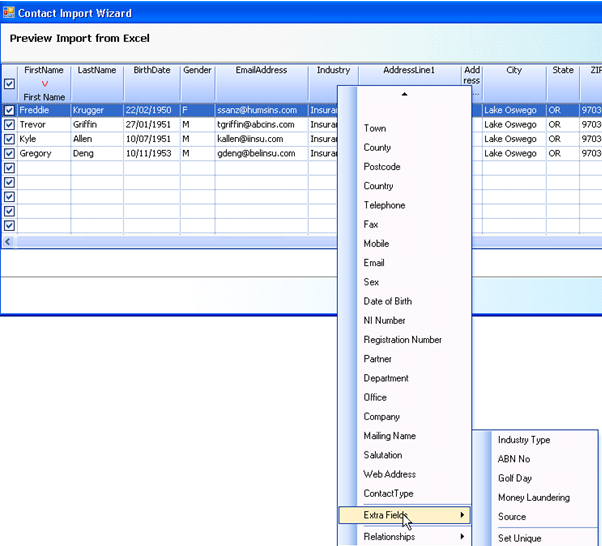The width and height of the screenshot is (602, 546).
Task: Select the cell containing Griffin
Action: [x=97, y=124]
